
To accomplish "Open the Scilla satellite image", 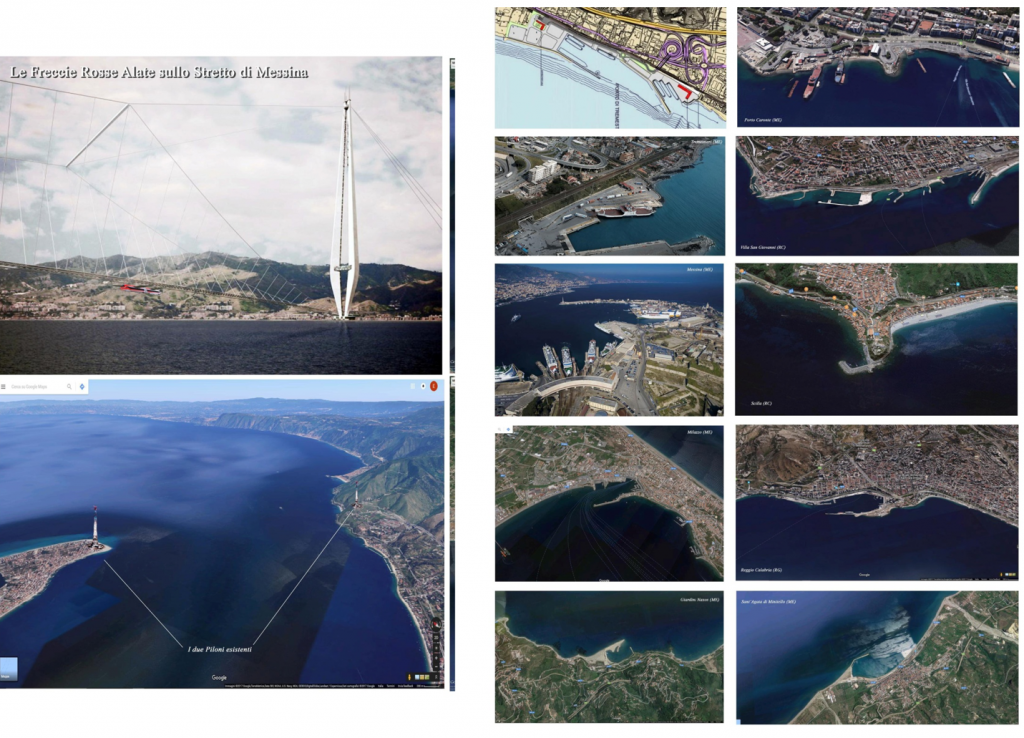I will click(877, 339).
